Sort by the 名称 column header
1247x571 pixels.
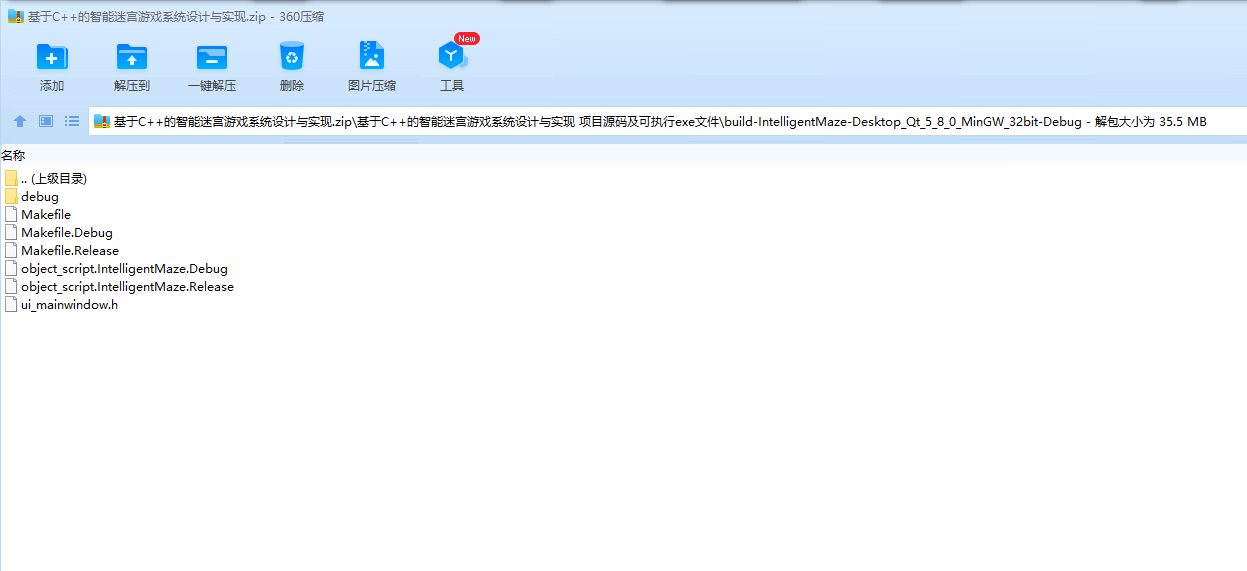tap(13, 155)
